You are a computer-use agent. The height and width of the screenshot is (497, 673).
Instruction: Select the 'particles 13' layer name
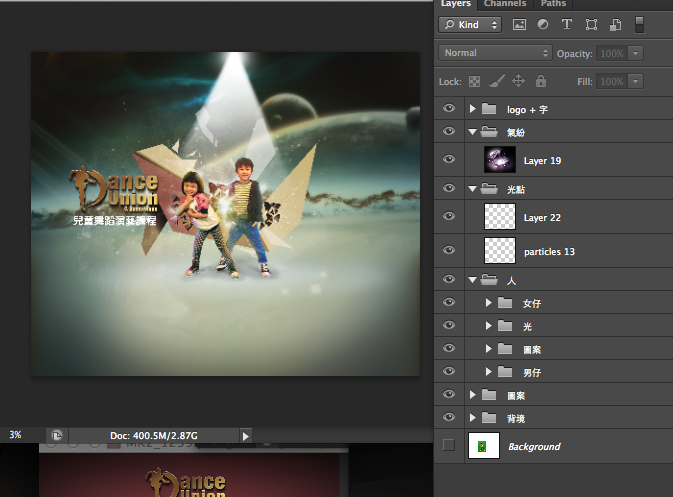(549, 252)
